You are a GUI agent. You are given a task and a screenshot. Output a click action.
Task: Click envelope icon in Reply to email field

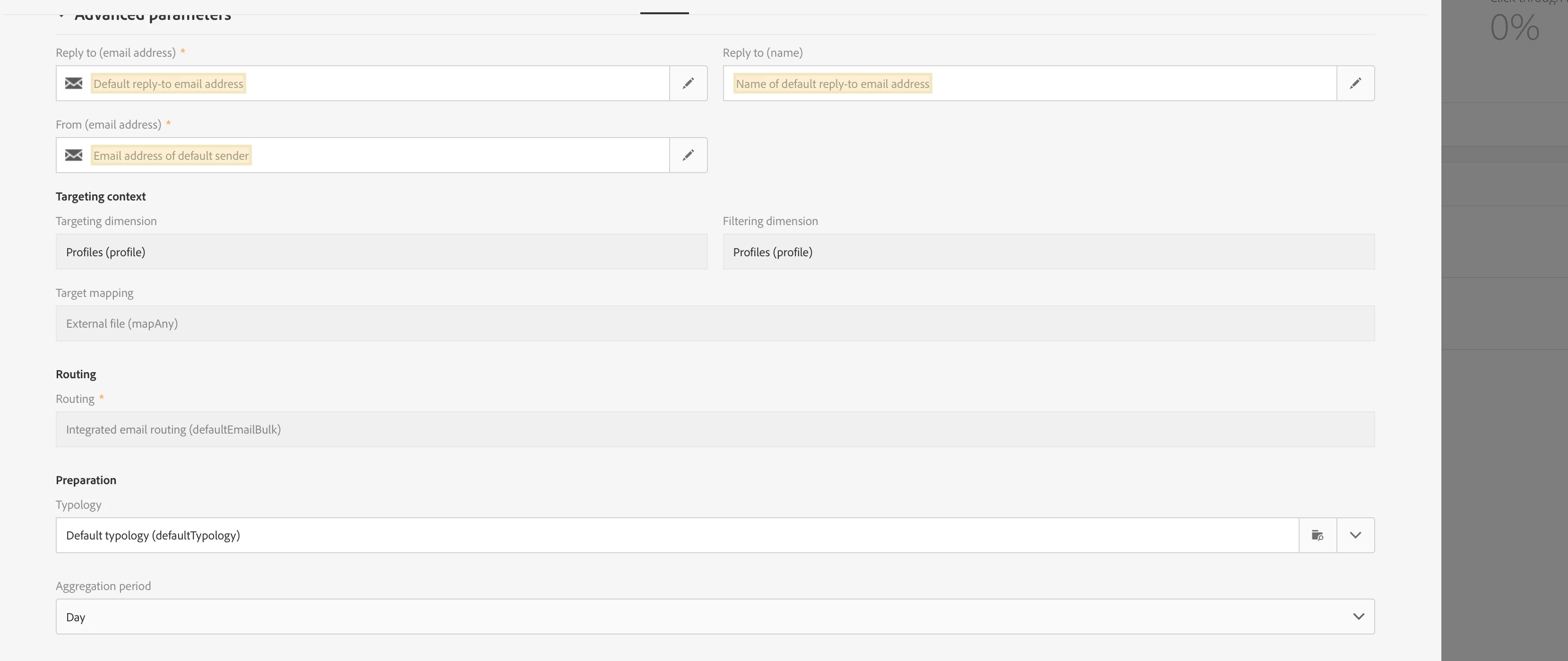(x=74, y=84)
